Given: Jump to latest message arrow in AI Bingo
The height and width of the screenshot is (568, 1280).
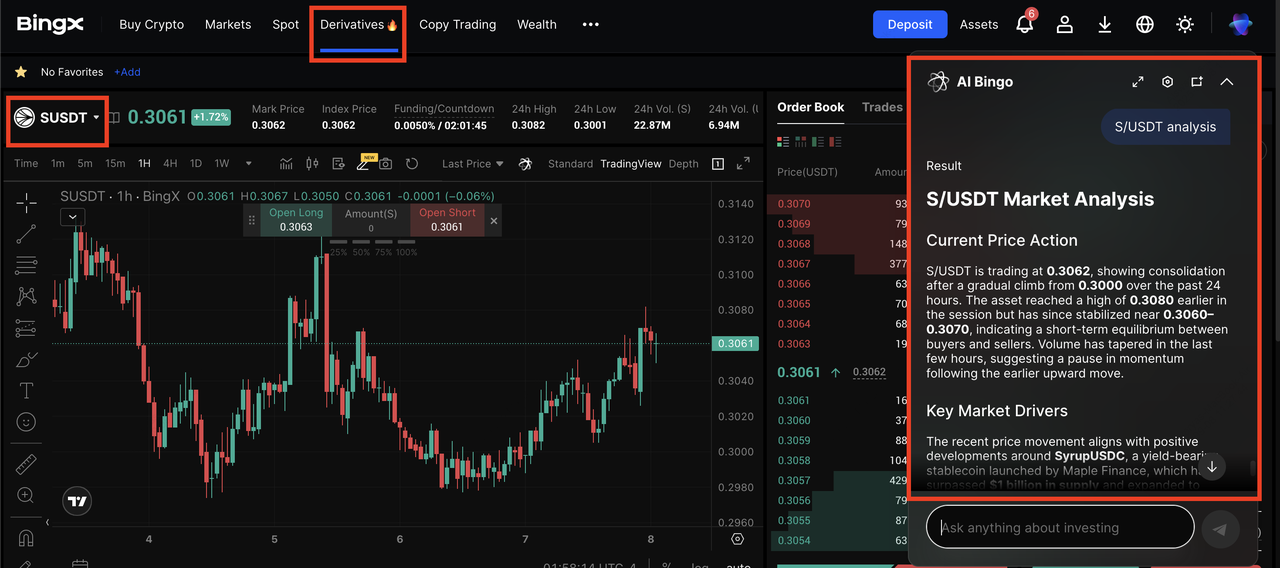Looking at the screenshot, I should [x=1212, y=466].
